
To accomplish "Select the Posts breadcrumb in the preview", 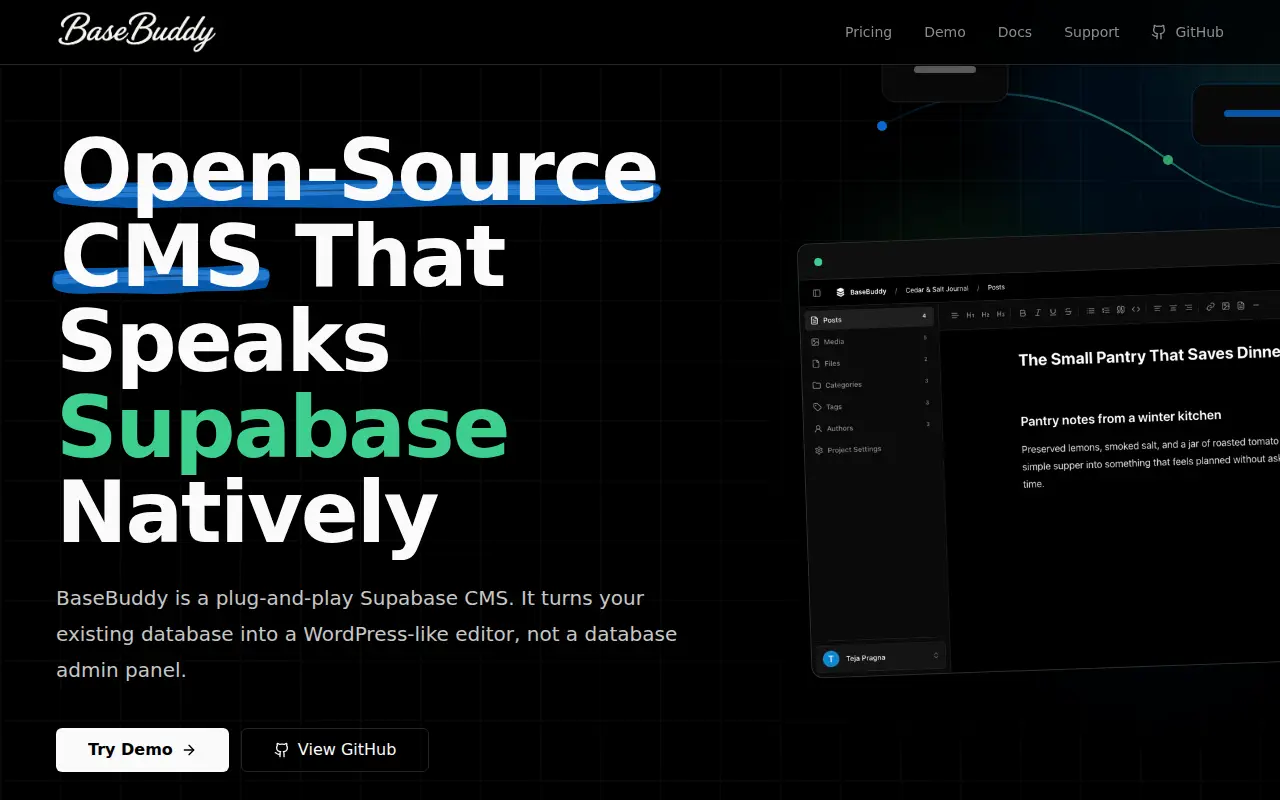I will click(996, 288).
